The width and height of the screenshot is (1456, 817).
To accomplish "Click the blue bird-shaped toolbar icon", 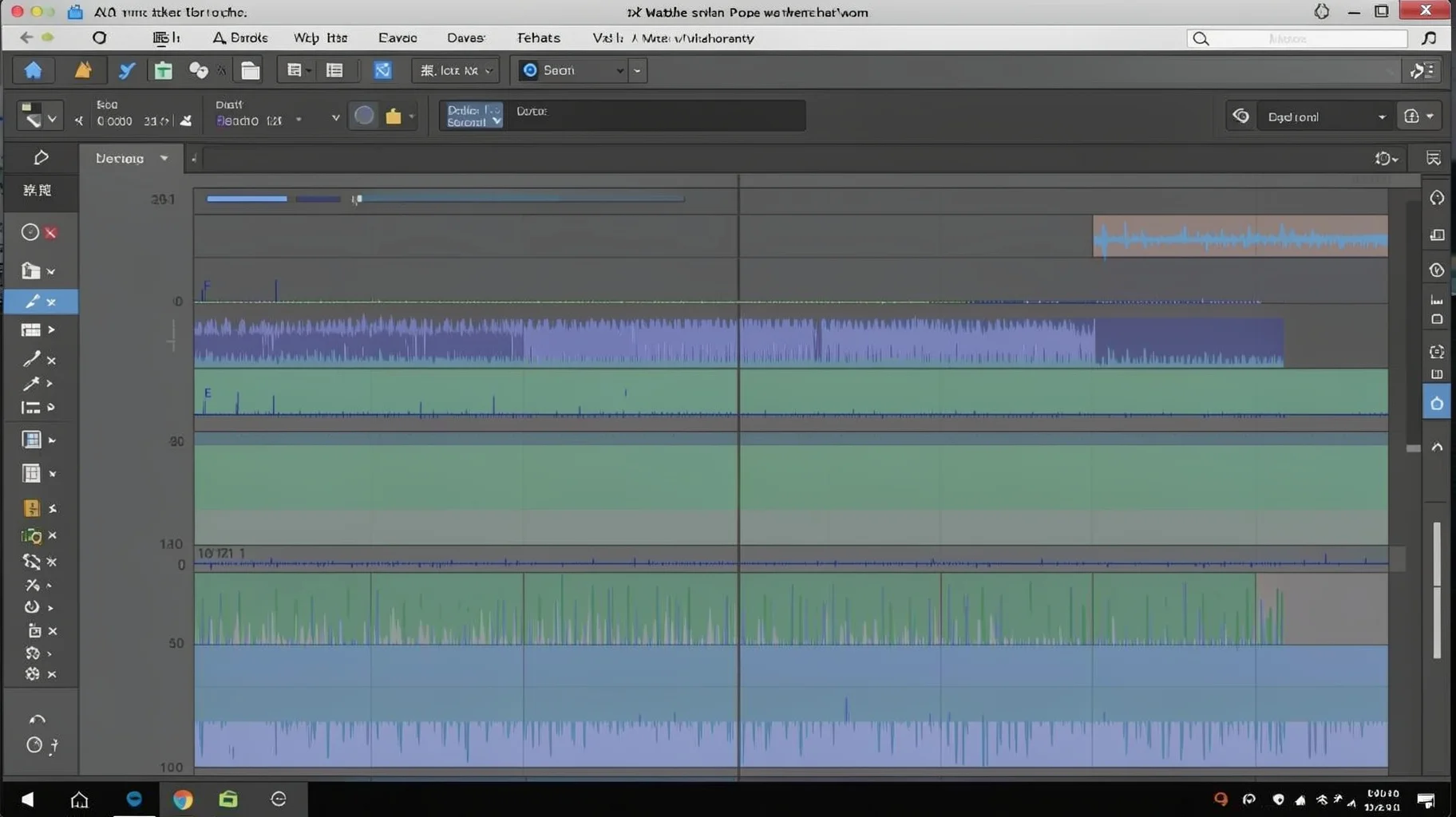I will [127, 70].
